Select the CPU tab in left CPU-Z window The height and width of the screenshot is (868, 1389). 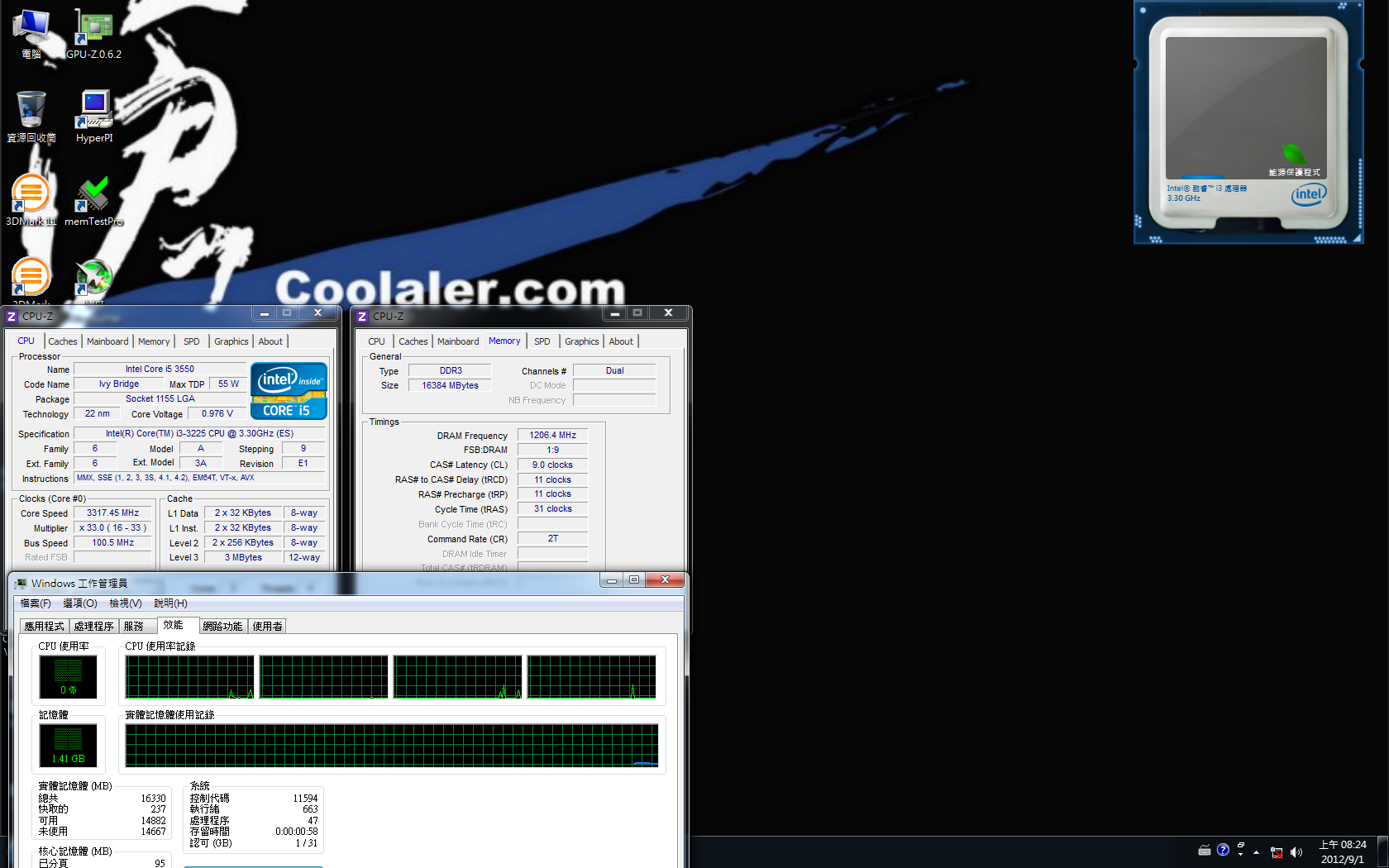pyautogui.click(x=26, y=341)
